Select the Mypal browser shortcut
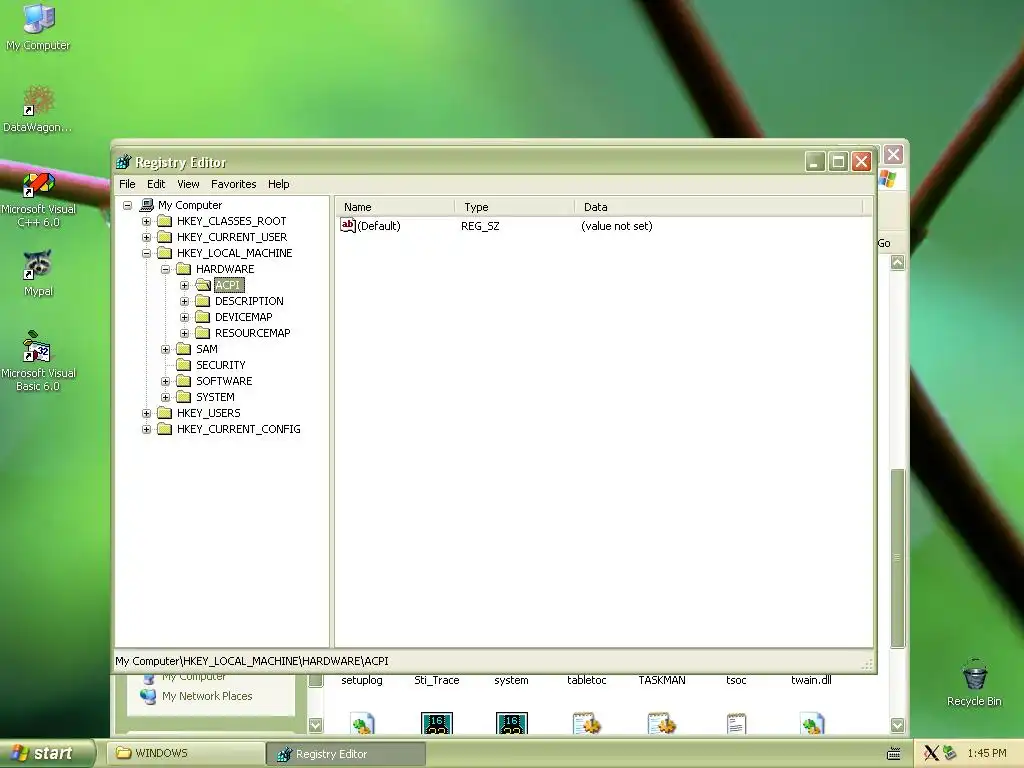Screen dimensions: 1024x768 pyautogui.click(x=38, y=274)
